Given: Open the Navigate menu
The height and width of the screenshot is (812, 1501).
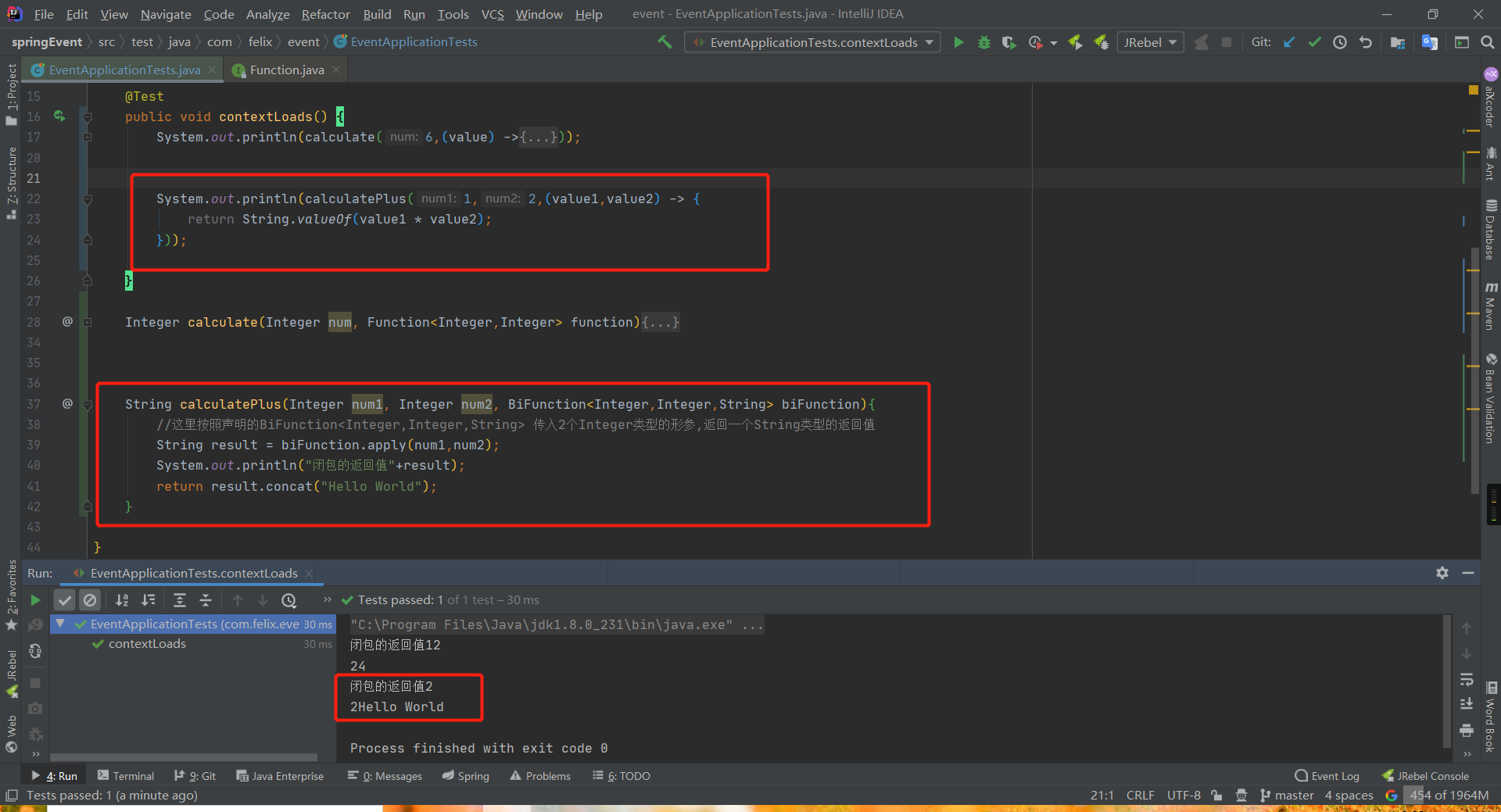Looking at the screenshot, I should [166, 14].
